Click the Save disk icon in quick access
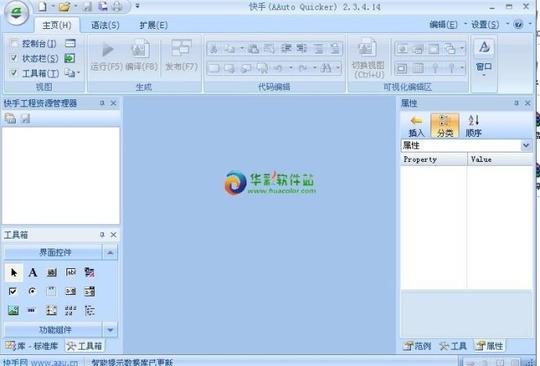This screenshot has height=366, width=540. coord(87,7)
